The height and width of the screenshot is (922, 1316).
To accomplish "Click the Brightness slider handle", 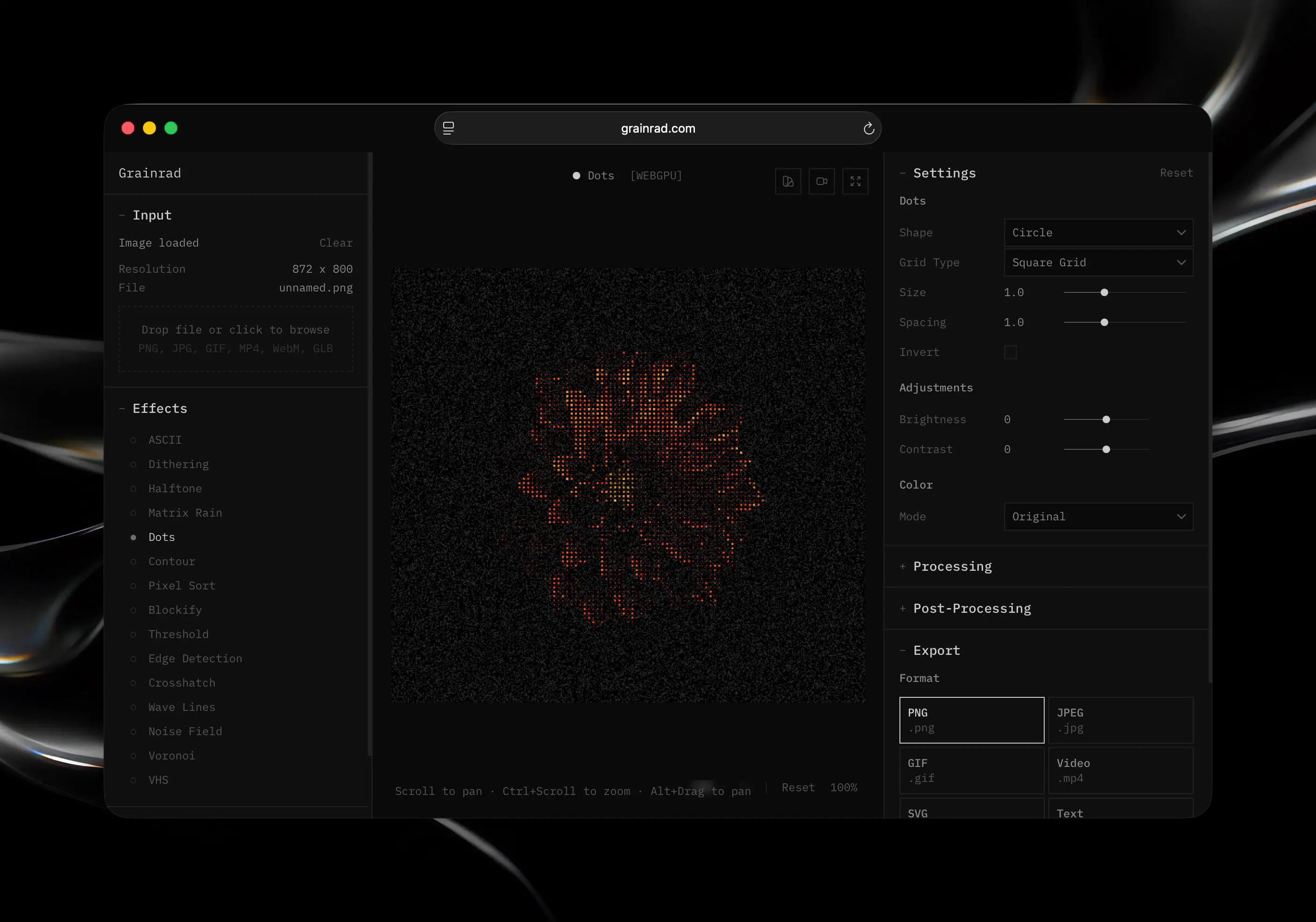I will (1106, 420).
